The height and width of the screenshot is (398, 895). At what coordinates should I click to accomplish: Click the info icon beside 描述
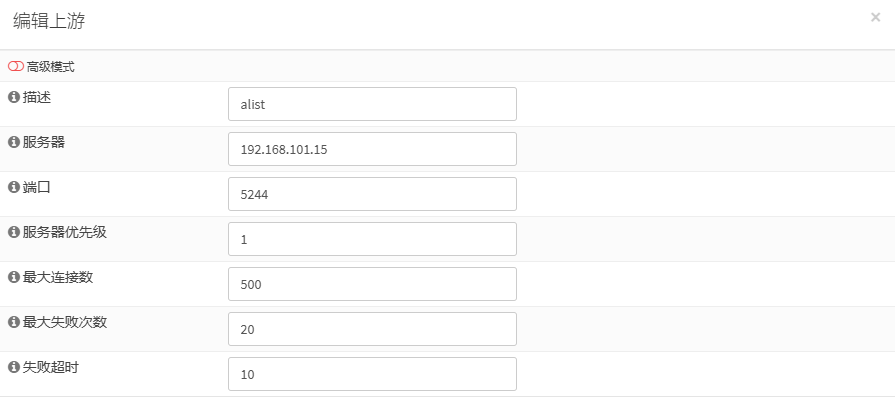pyautogui.click(x=14, y=97)
